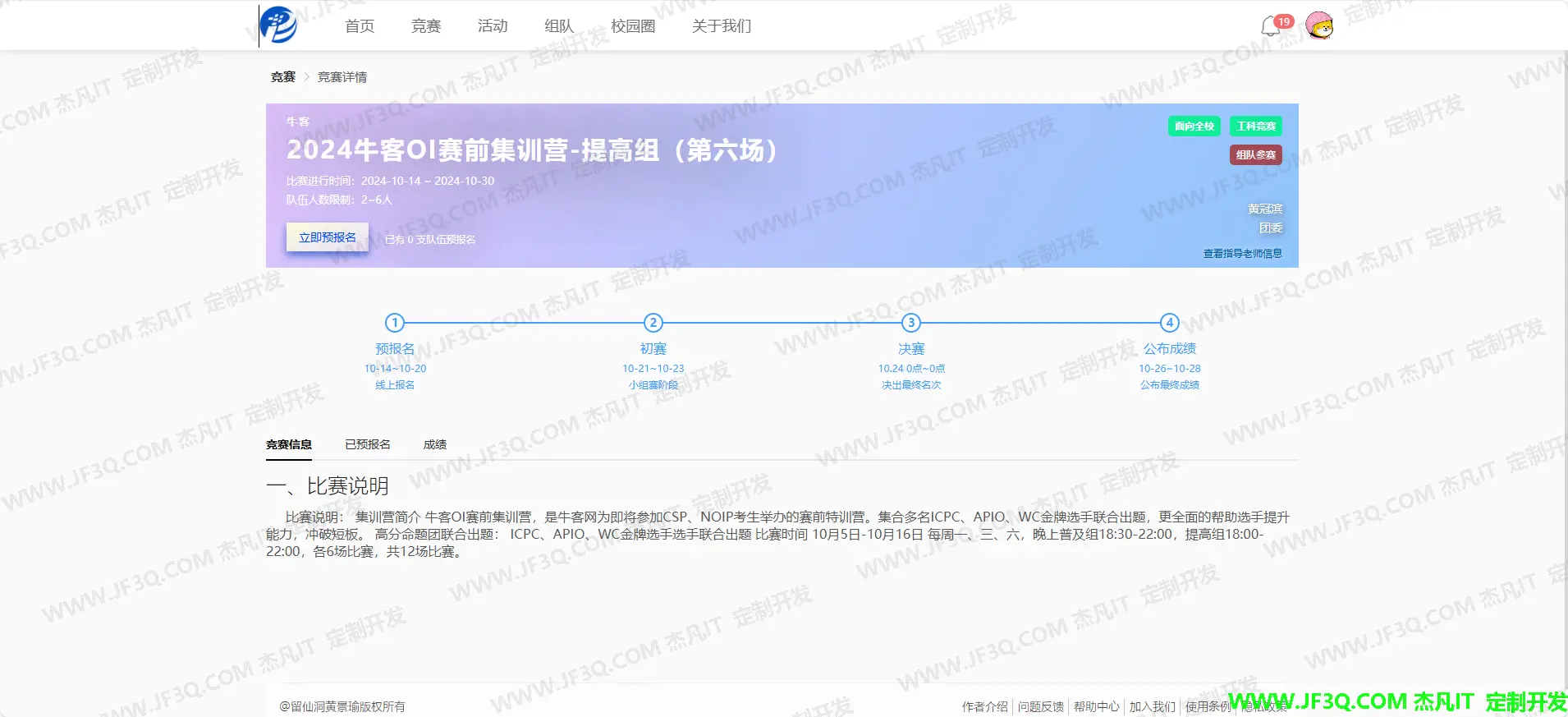Click the 查看指导老师信息 link
This screenshot has width=1568, height=717.
pos(1242,254)
